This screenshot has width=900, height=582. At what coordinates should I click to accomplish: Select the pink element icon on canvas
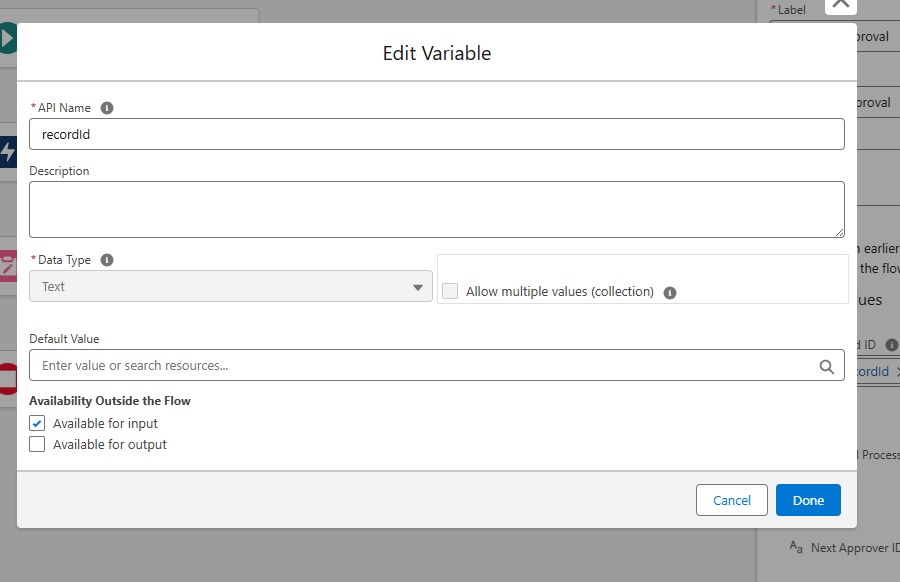pyautogui.click(x=8, y=265)
